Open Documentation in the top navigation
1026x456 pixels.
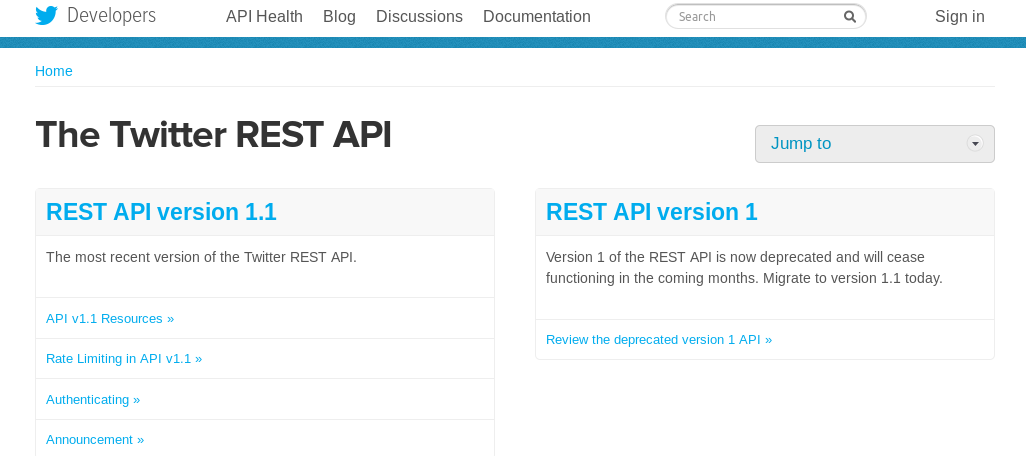coord(537,16)
